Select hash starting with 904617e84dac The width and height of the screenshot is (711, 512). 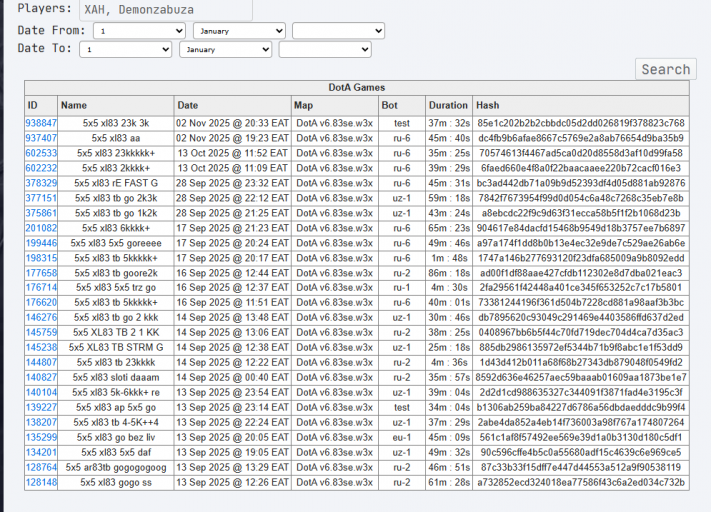581,228
